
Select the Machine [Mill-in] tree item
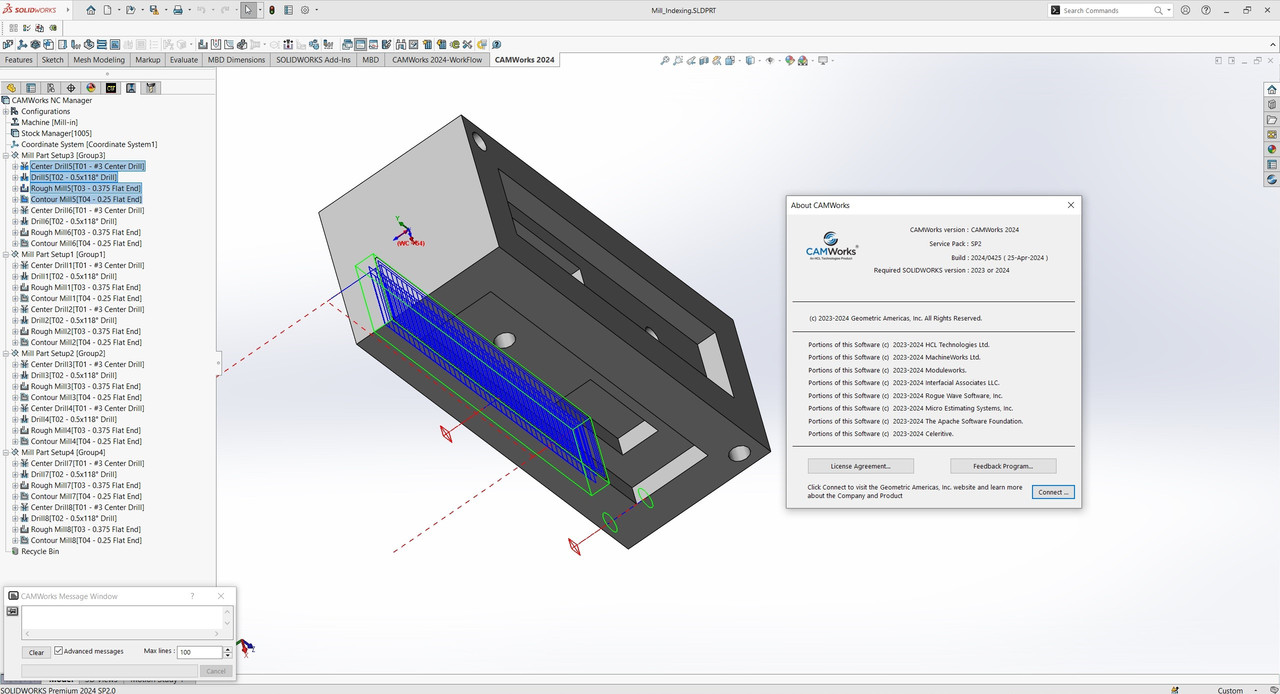pyautogui.click(x=49, y=122)
